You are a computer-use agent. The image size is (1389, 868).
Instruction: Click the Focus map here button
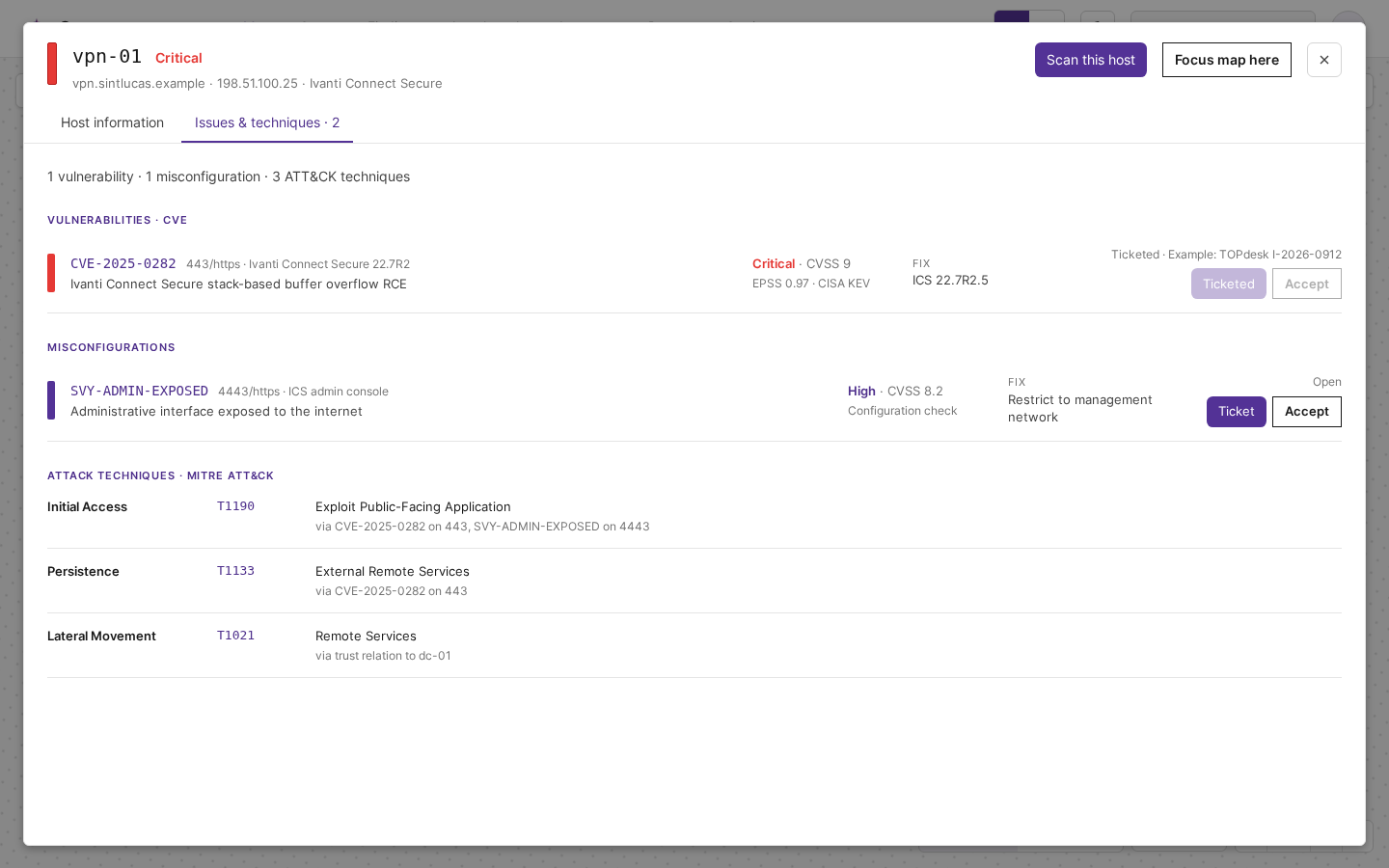(x=1227, y=60)
